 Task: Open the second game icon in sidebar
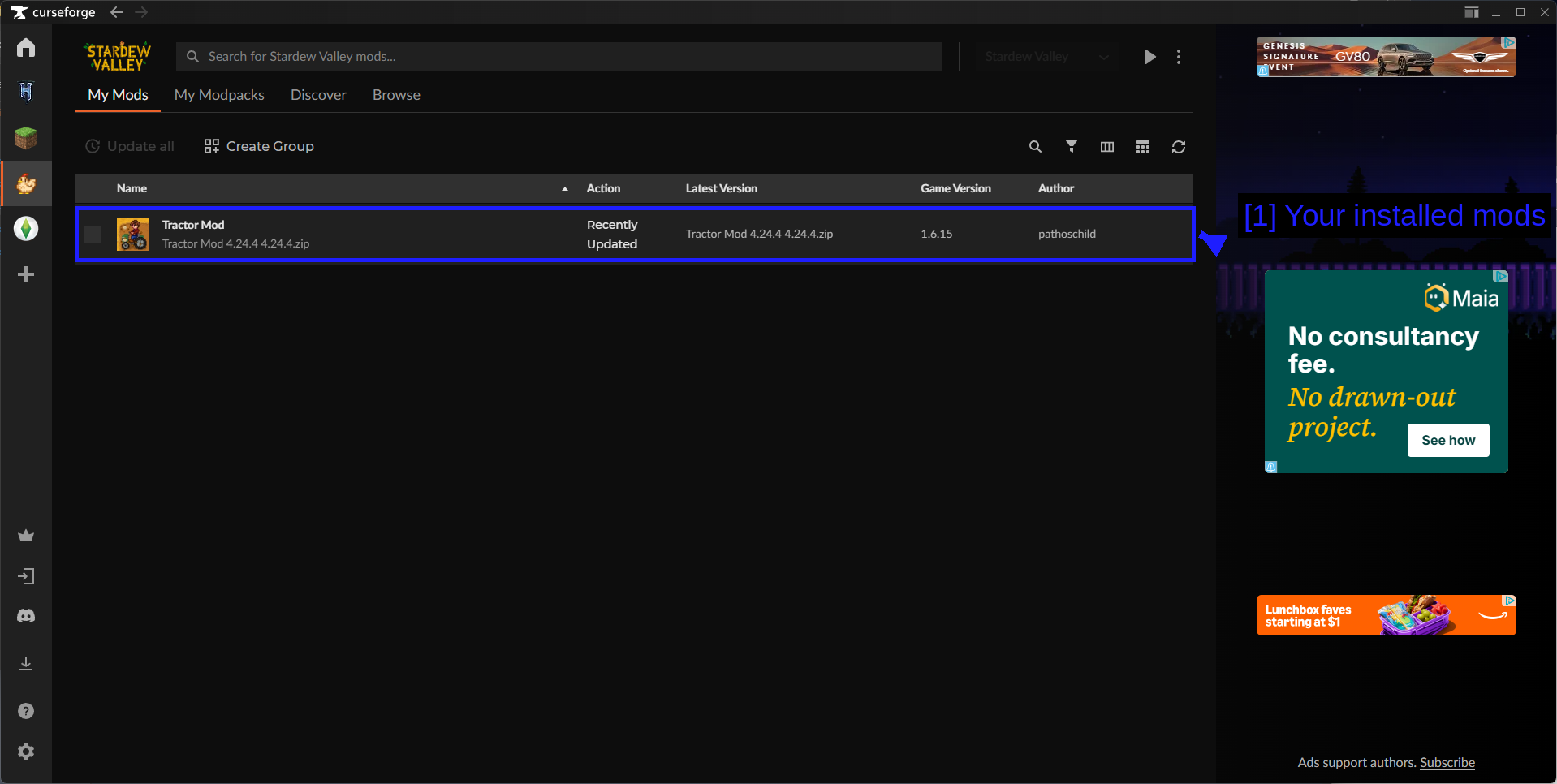click(x=26, y=92)
